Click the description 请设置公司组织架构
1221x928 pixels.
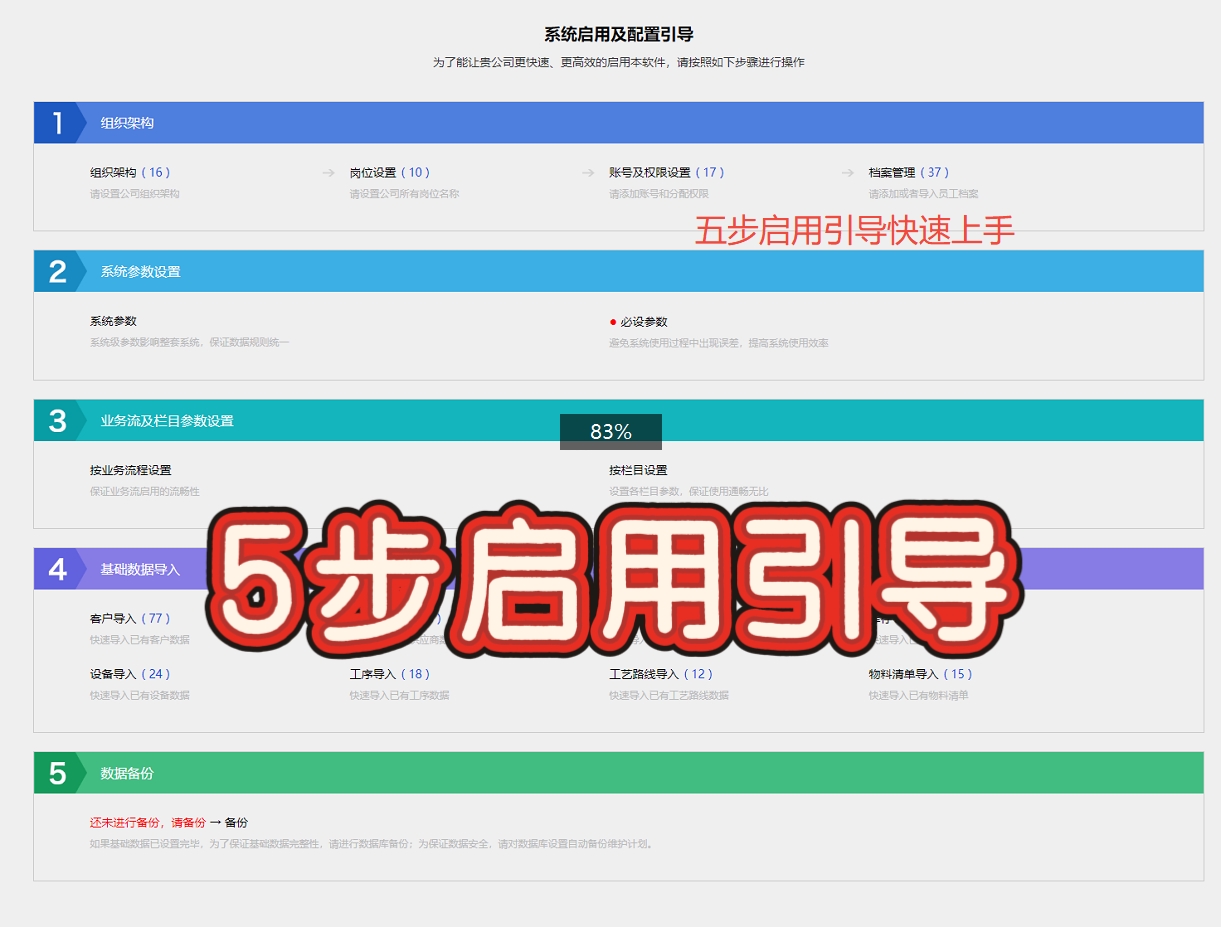click(135, 194)
